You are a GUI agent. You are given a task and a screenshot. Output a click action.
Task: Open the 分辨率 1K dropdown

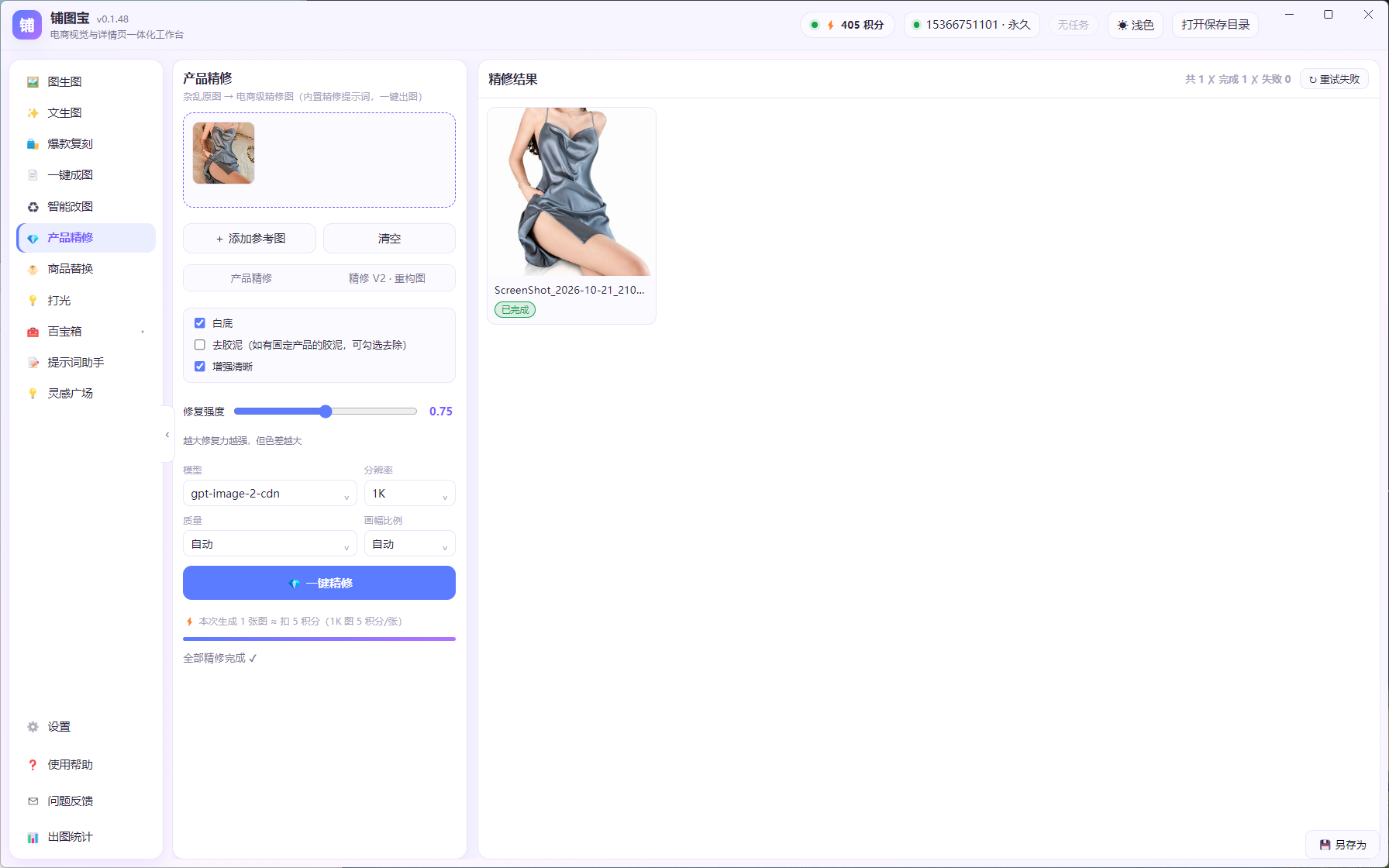[409, 494]
